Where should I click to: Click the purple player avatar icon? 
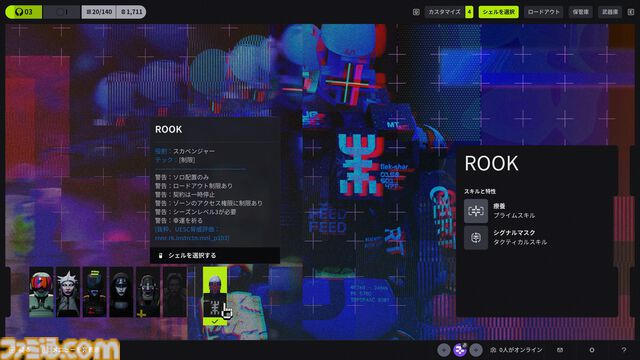coord(460,350)
